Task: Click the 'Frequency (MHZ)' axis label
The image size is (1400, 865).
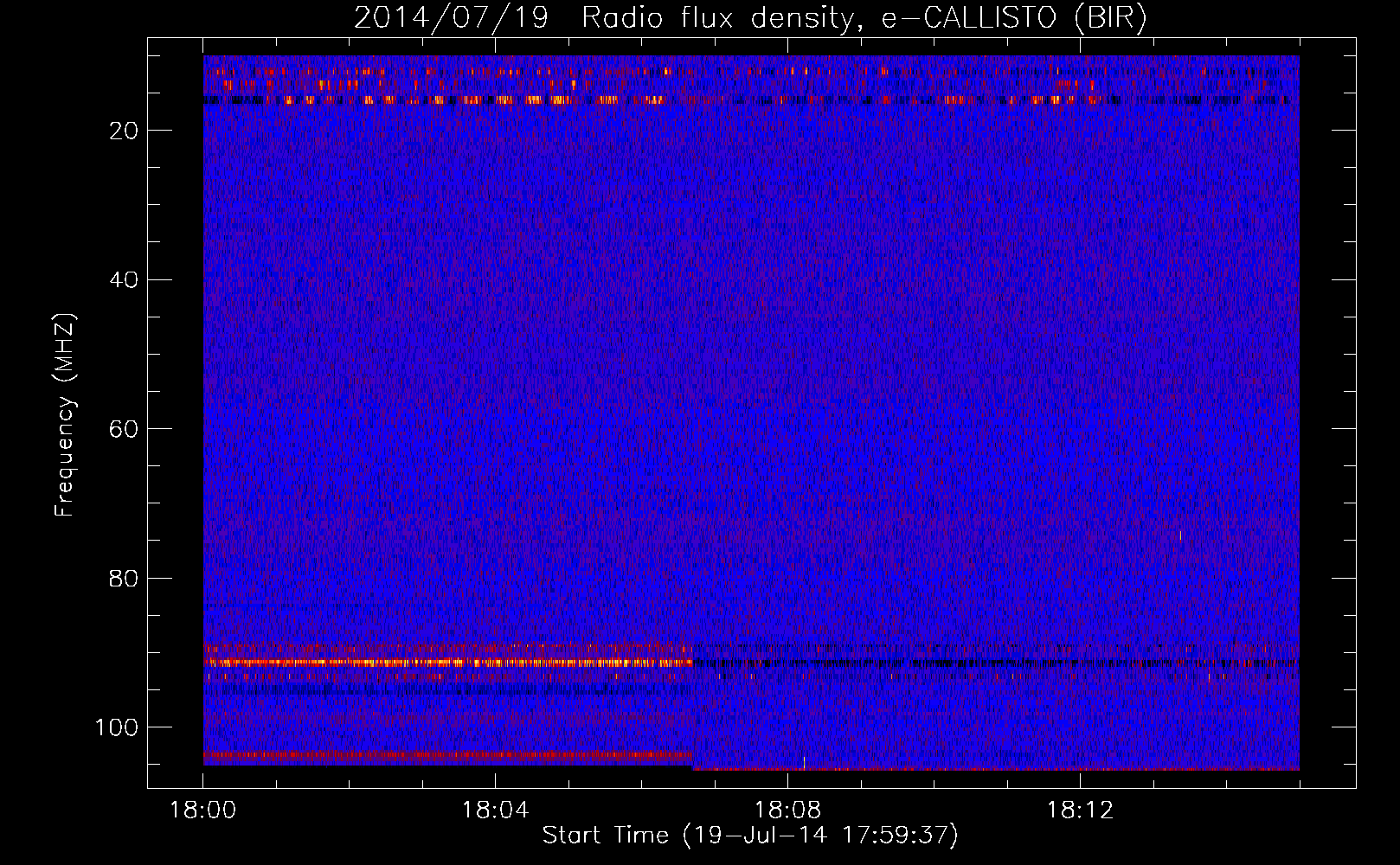Action: tap(64, 415)
